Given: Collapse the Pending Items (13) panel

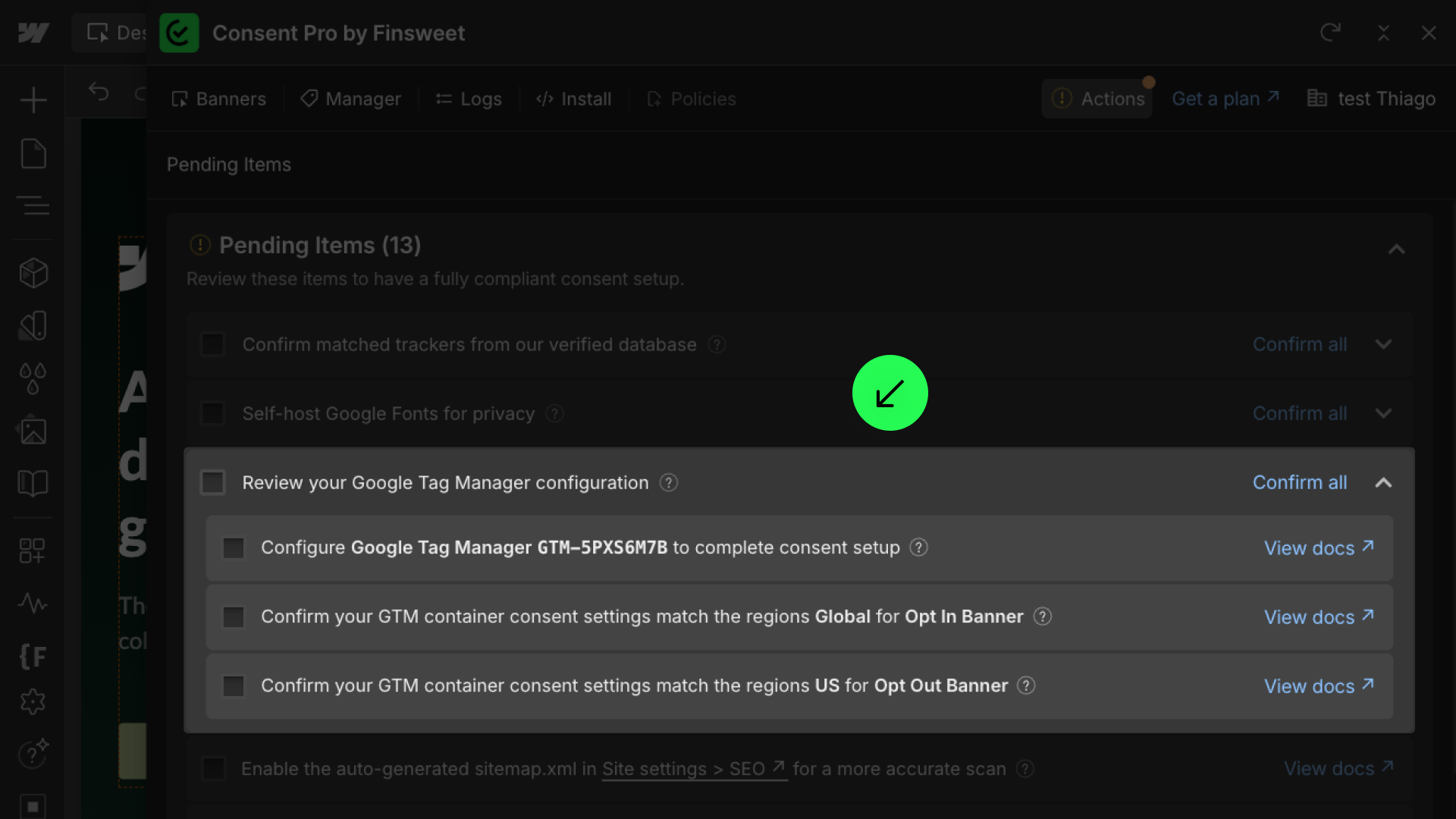Looking at the screenshot, I should click(1396, 249).
